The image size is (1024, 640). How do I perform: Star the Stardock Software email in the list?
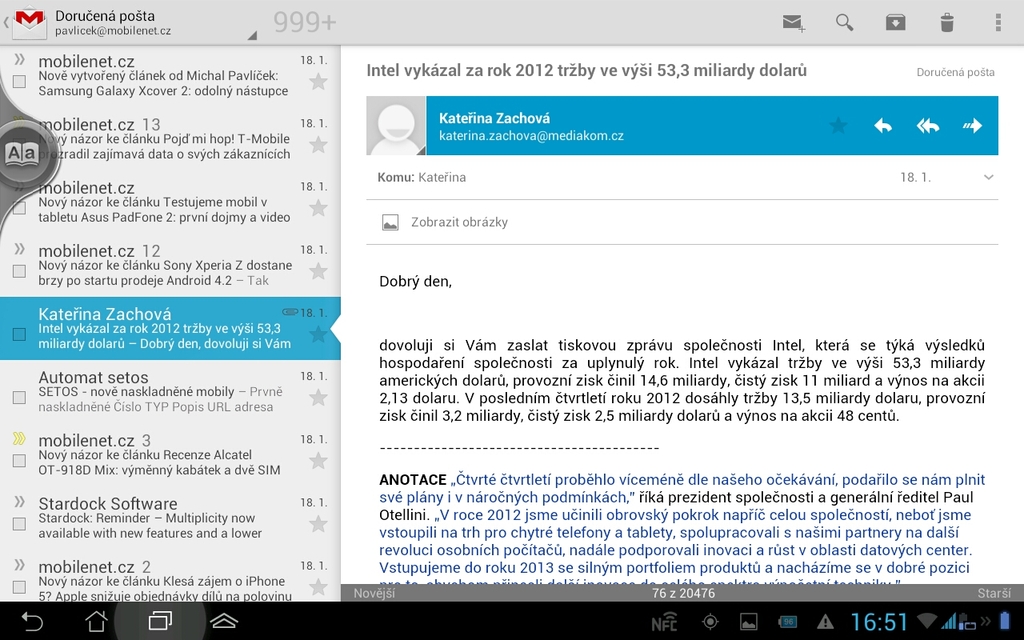coord(317,522)
